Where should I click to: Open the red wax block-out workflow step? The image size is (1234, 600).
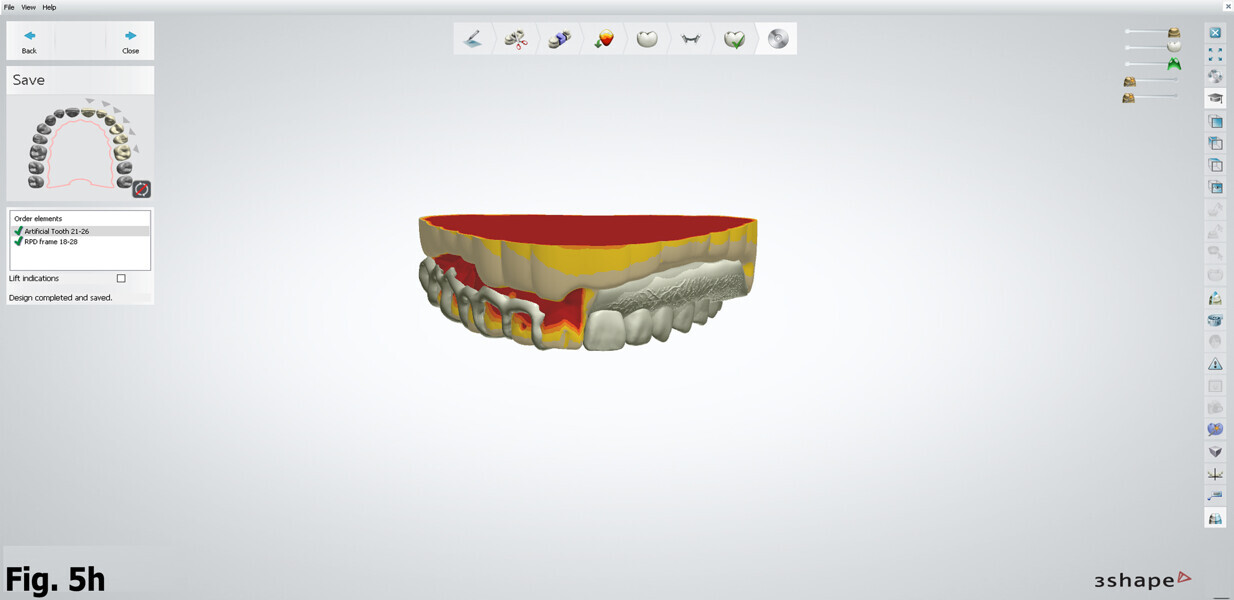click(x=603, y=39)
